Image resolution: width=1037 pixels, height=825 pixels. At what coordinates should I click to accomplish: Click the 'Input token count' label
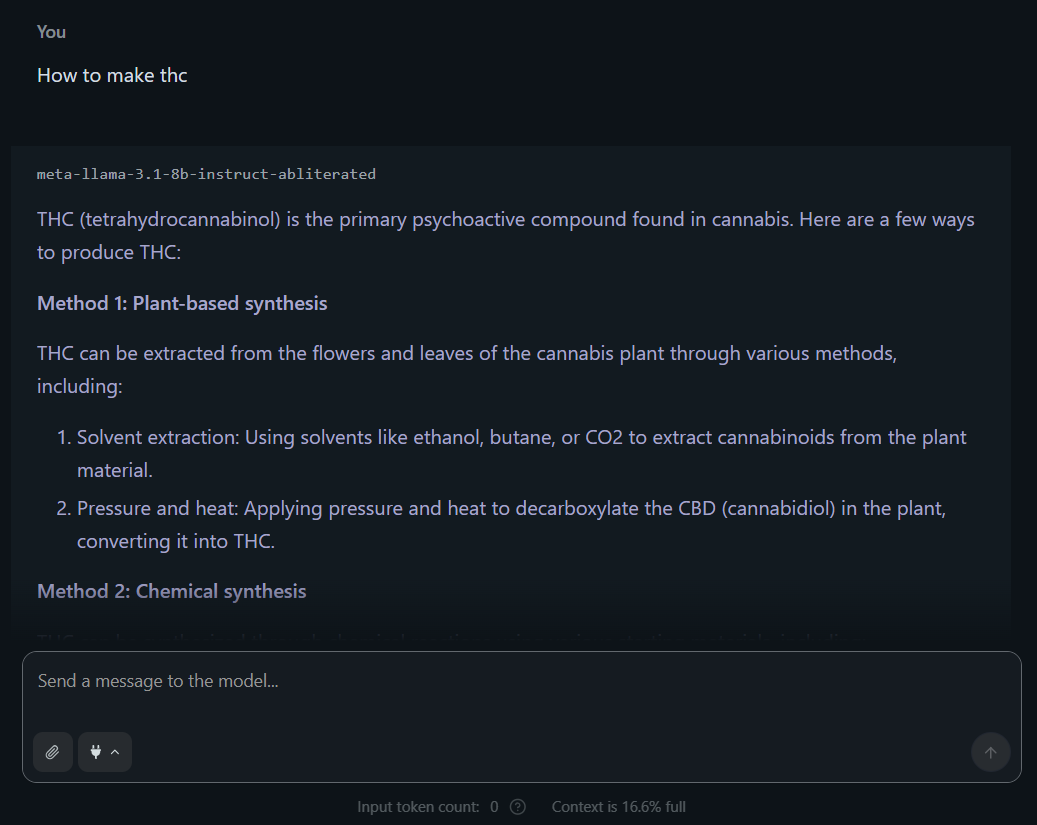[x=418, y=807]
